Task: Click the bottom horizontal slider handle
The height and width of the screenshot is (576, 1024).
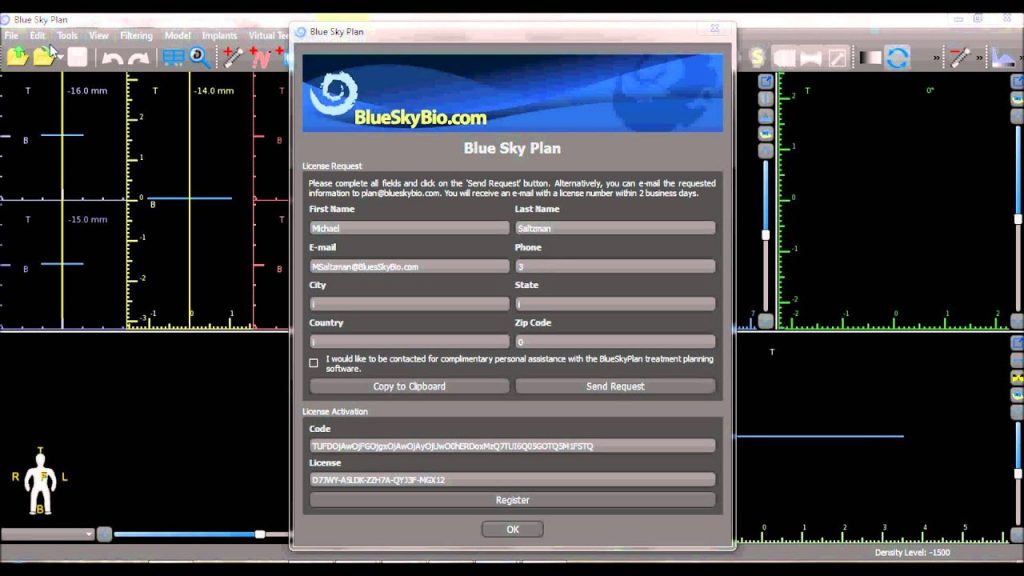Action: [260, 534]
